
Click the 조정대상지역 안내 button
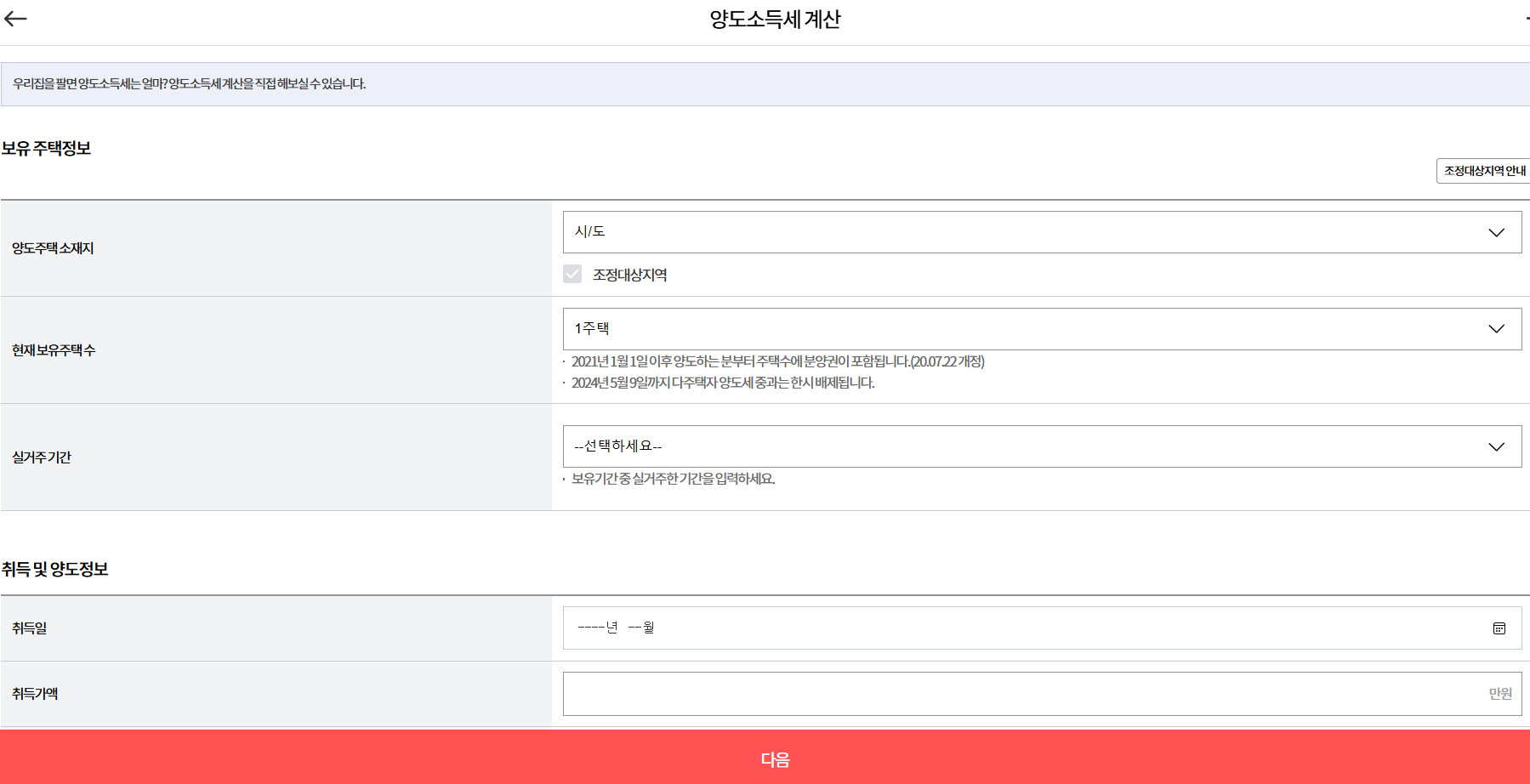click(1482, 170)
